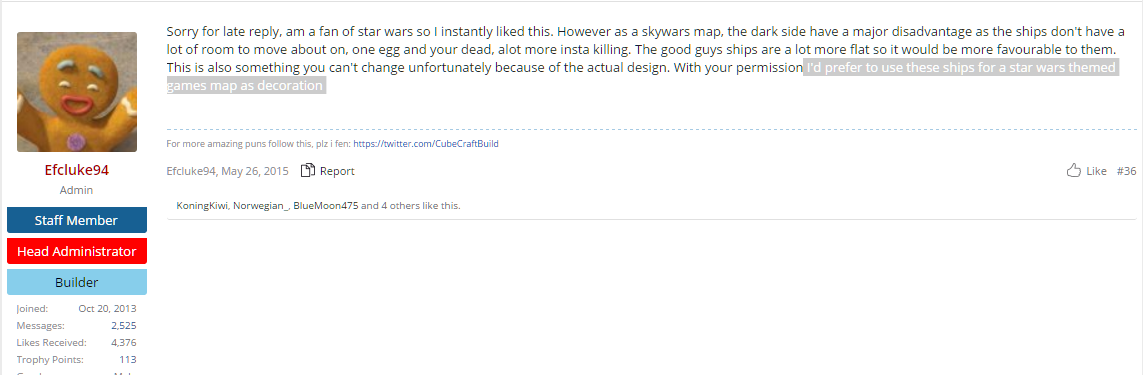Click the Staff Member banner
1143x375 pixels.
pyautogui.click(x=77, y=220)
